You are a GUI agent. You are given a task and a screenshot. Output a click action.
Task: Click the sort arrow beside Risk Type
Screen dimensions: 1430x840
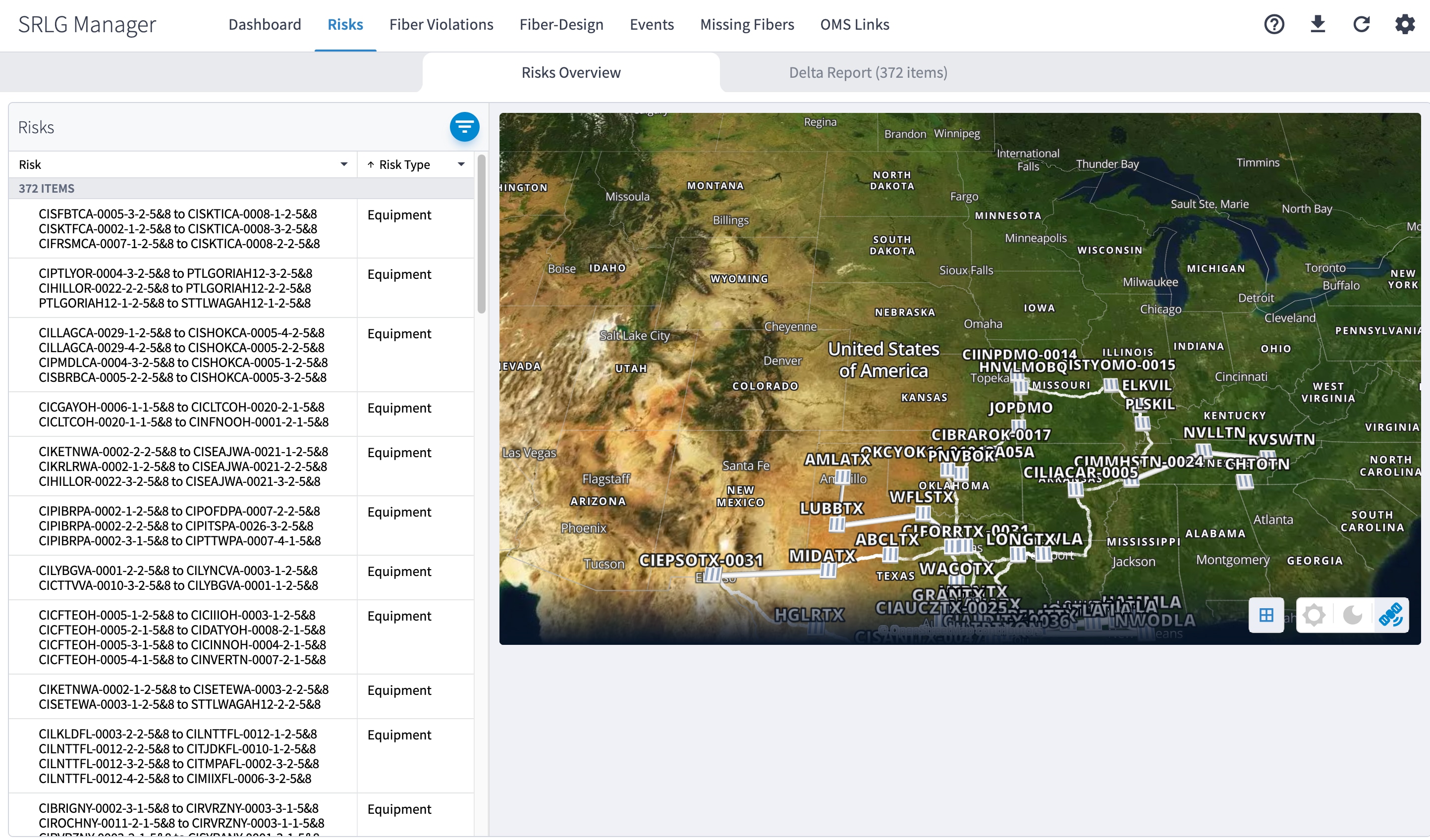[x=371, y=164]
